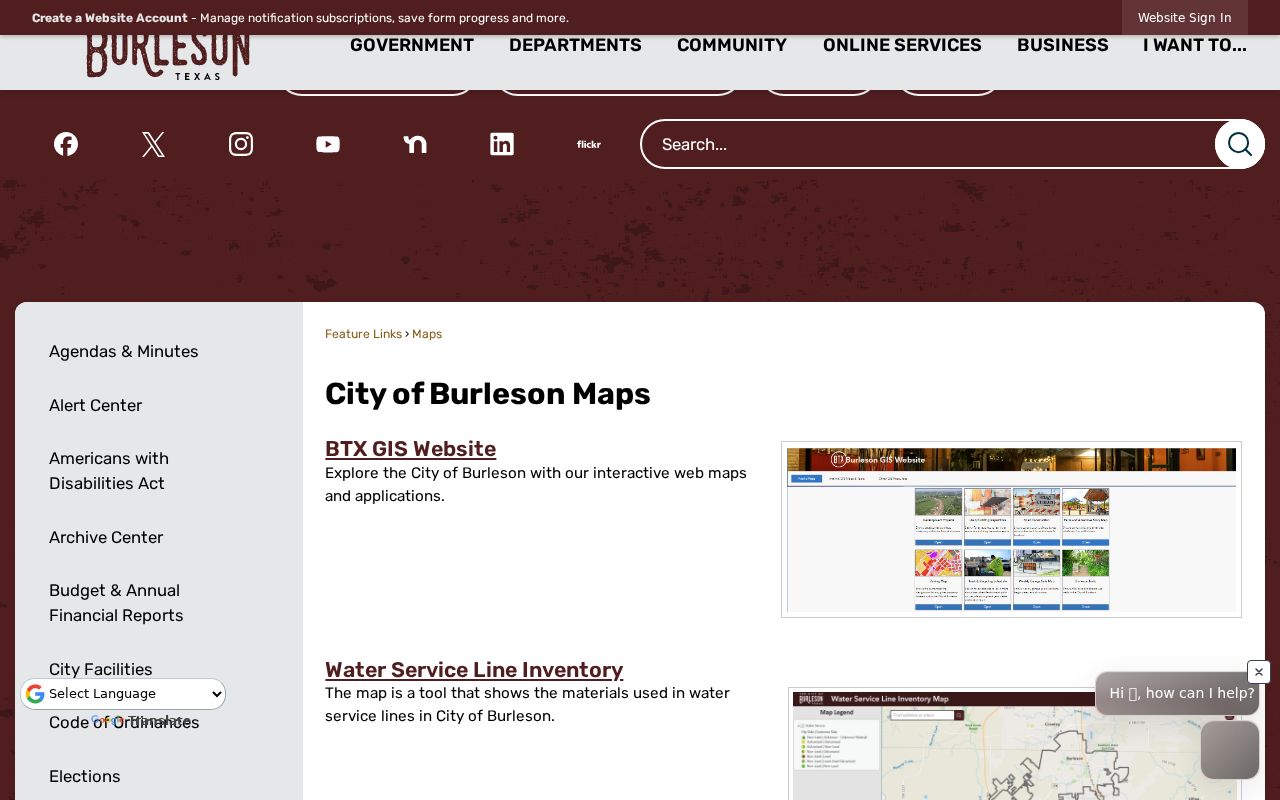1280x800 pixels.
Task: Open the Departments menu
Action: coord(575,46)
